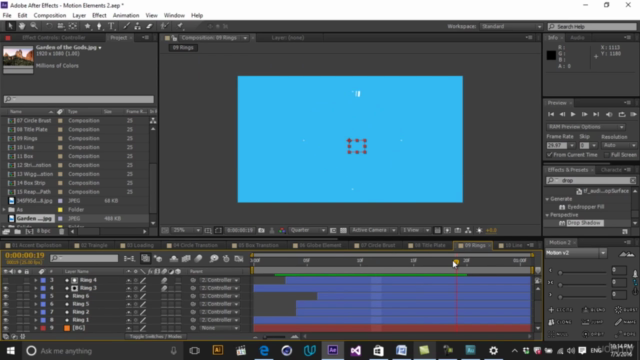Click the Frame Blending timeline switch
Viewport: 640px width, 360px height.
click(x=186, y=258)
